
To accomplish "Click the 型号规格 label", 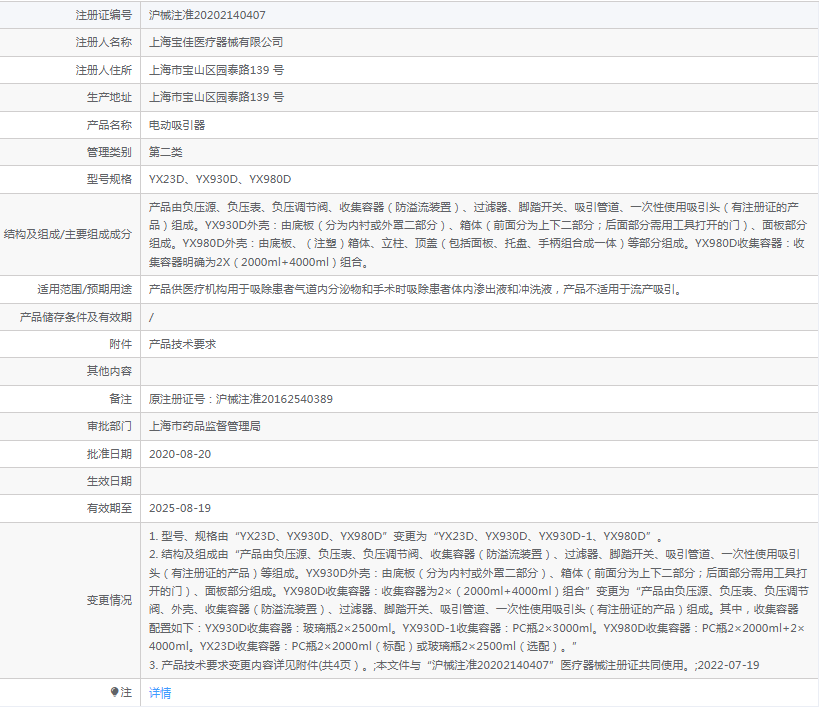I will coord(109,179).
